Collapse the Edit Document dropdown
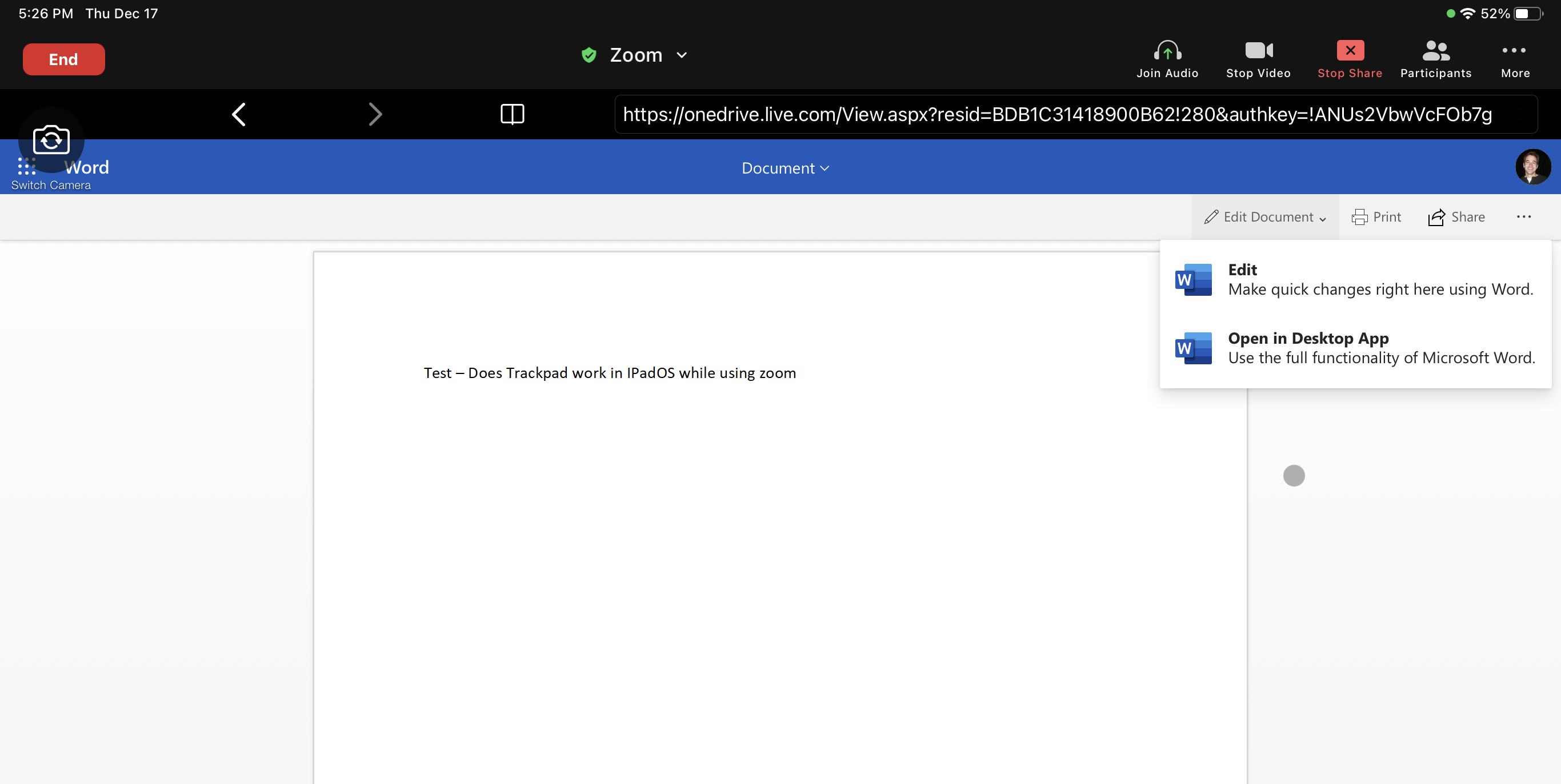Viewport: 1561px width, 784px height. (x=1265, y=217)
